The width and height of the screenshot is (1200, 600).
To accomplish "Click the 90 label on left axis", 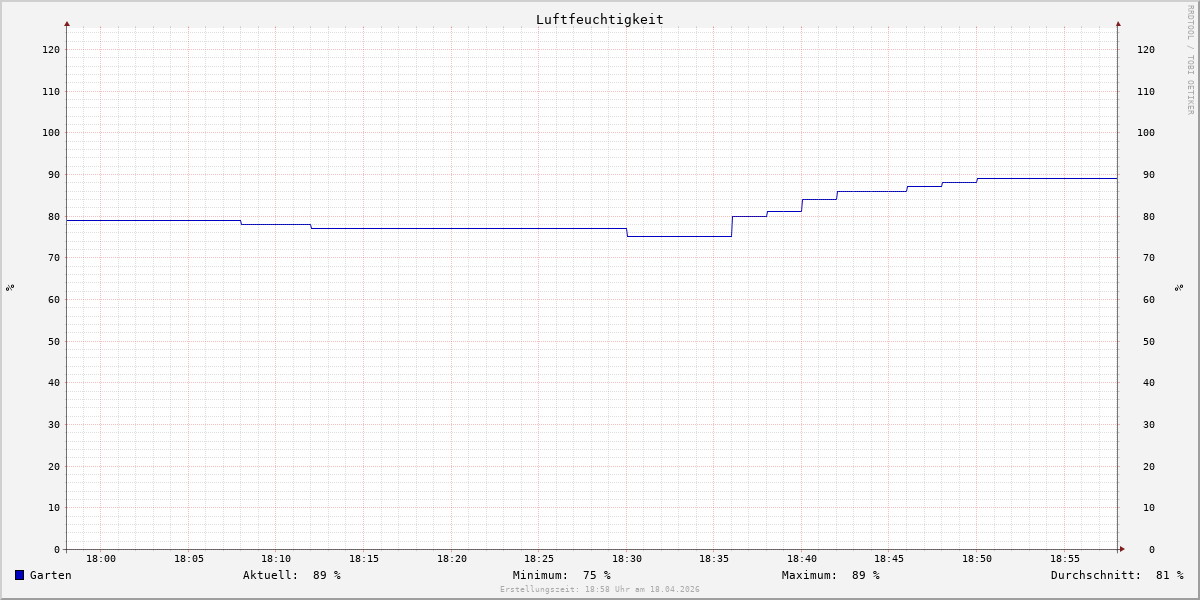I will point(54,174).
